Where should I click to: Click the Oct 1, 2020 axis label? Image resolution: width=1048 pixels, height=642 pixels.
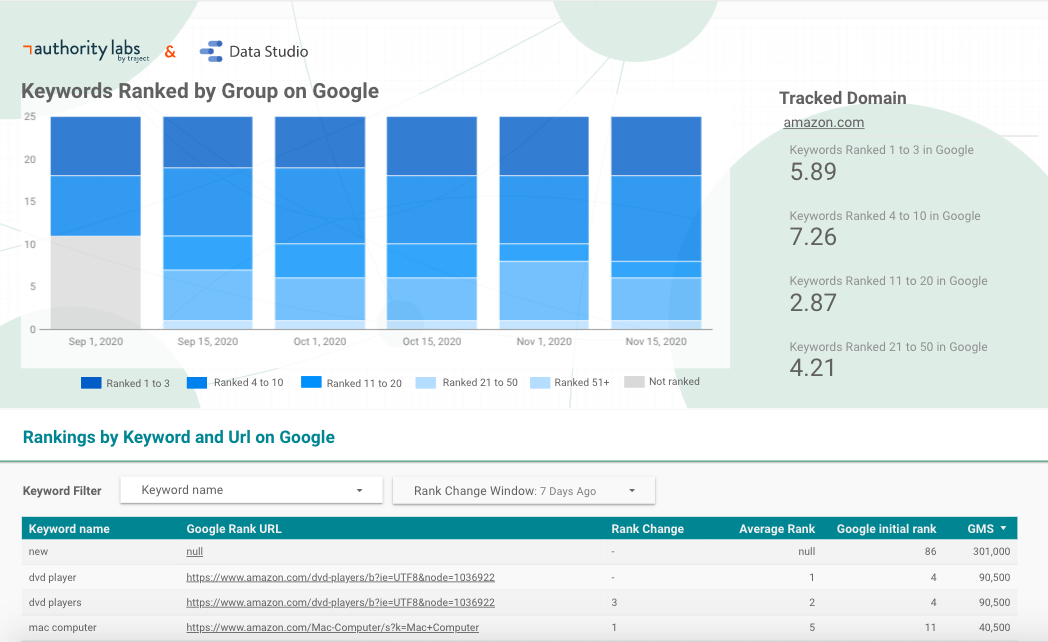[319, 341]
